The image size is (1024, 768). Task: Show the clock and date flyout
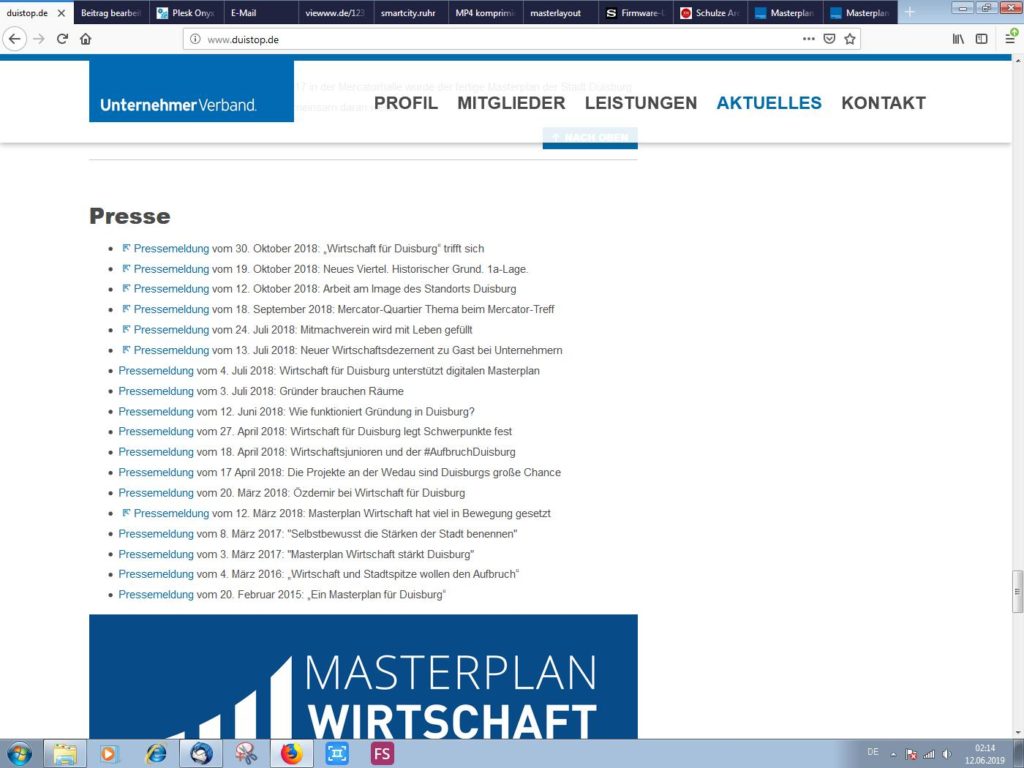[x=985, y=754]
